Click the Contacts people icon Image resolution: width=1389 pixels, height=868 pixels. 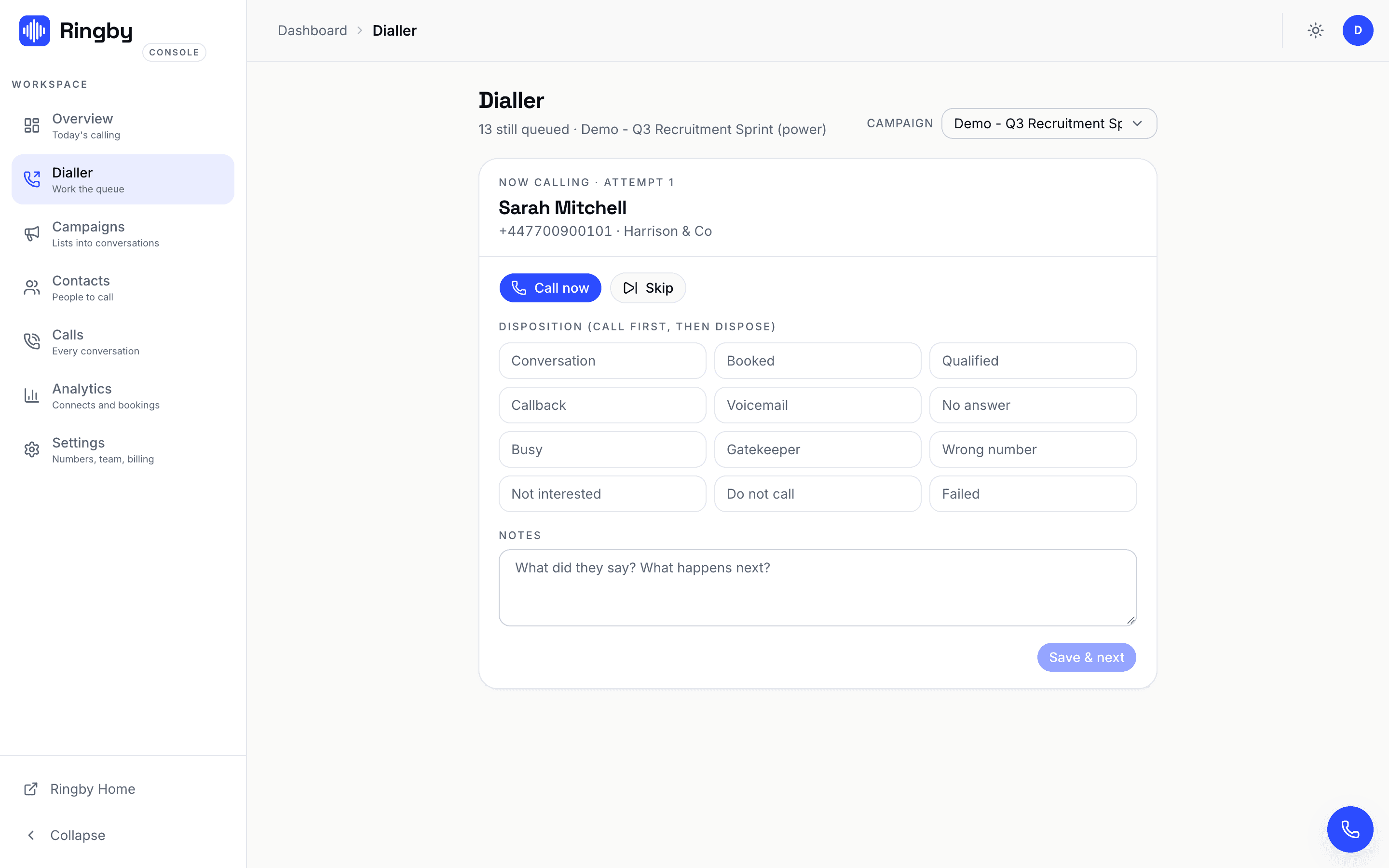point(31,287)
